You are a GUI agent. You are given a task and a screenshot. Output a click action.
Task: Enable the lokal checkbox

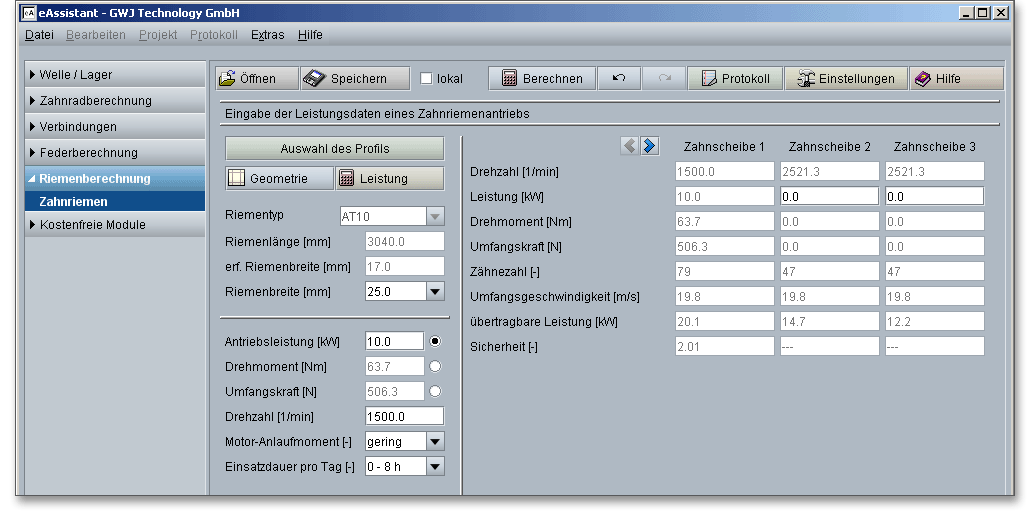426,79
